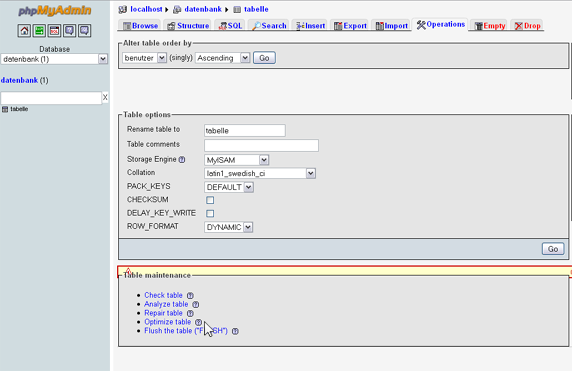Open the benutzer order-by column dropdown
Viewport: 572px width, 371px height.
point(144,58)
